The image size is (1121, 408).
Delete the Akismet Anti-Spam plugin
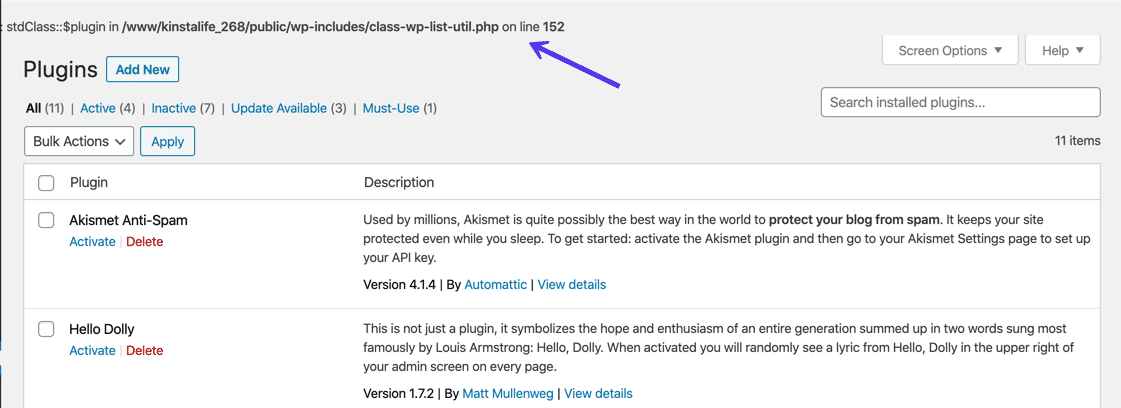[x=145, y=242]
